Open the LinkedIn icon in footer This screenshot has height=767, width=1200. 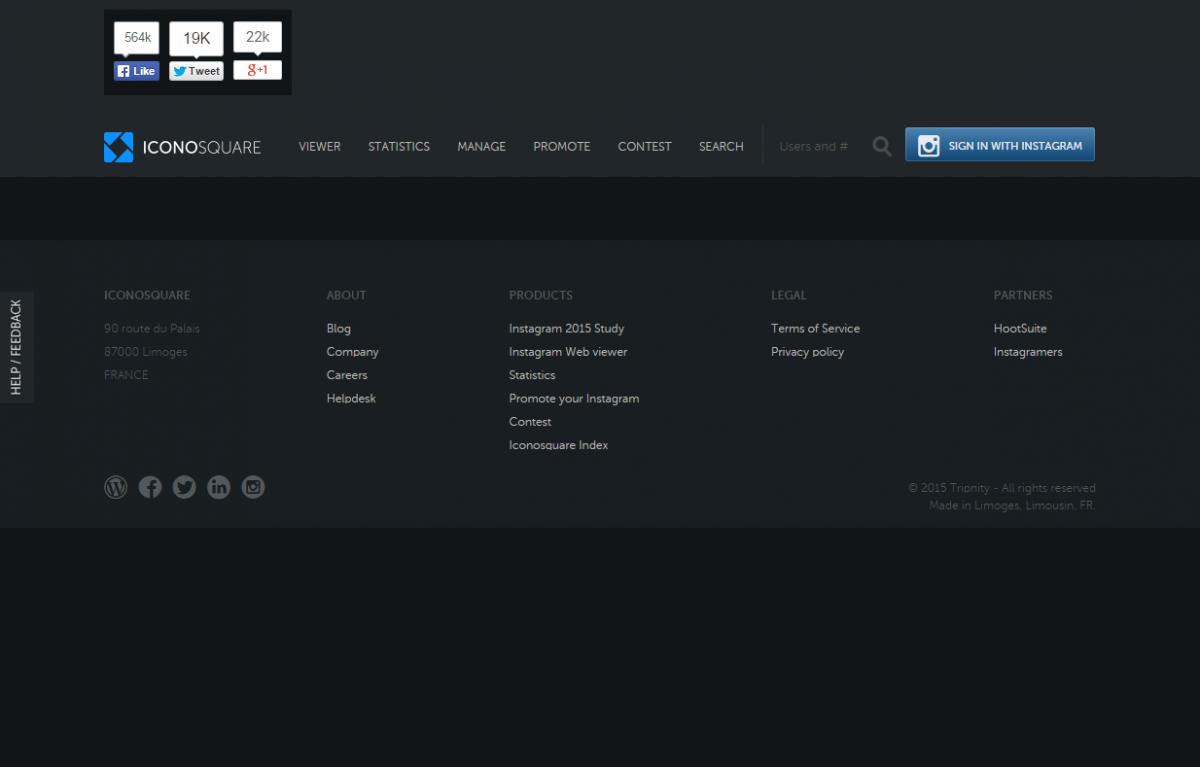click(x=219, y=487)
